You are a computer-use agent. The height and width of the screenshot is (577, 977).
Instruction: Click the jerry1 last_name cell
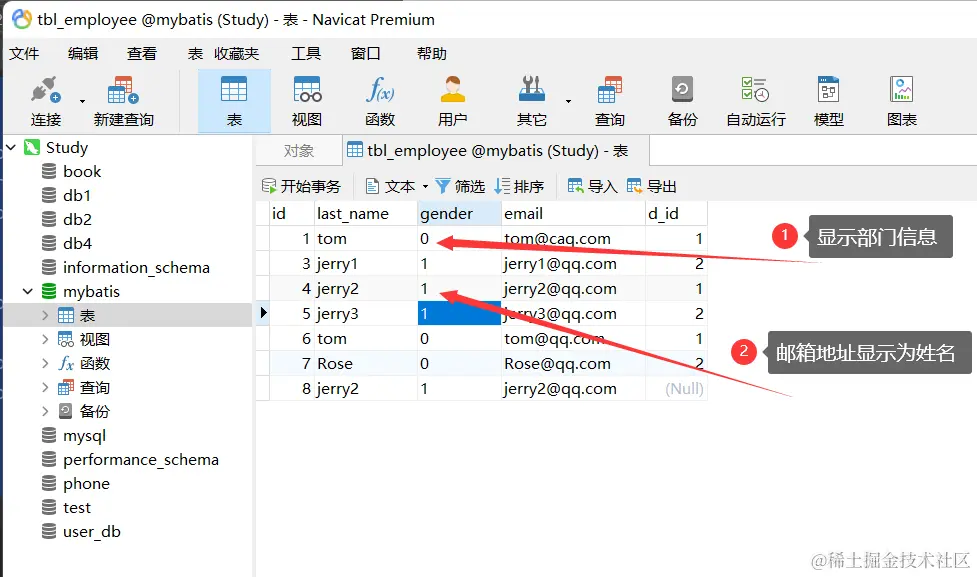tap(366, 264)
